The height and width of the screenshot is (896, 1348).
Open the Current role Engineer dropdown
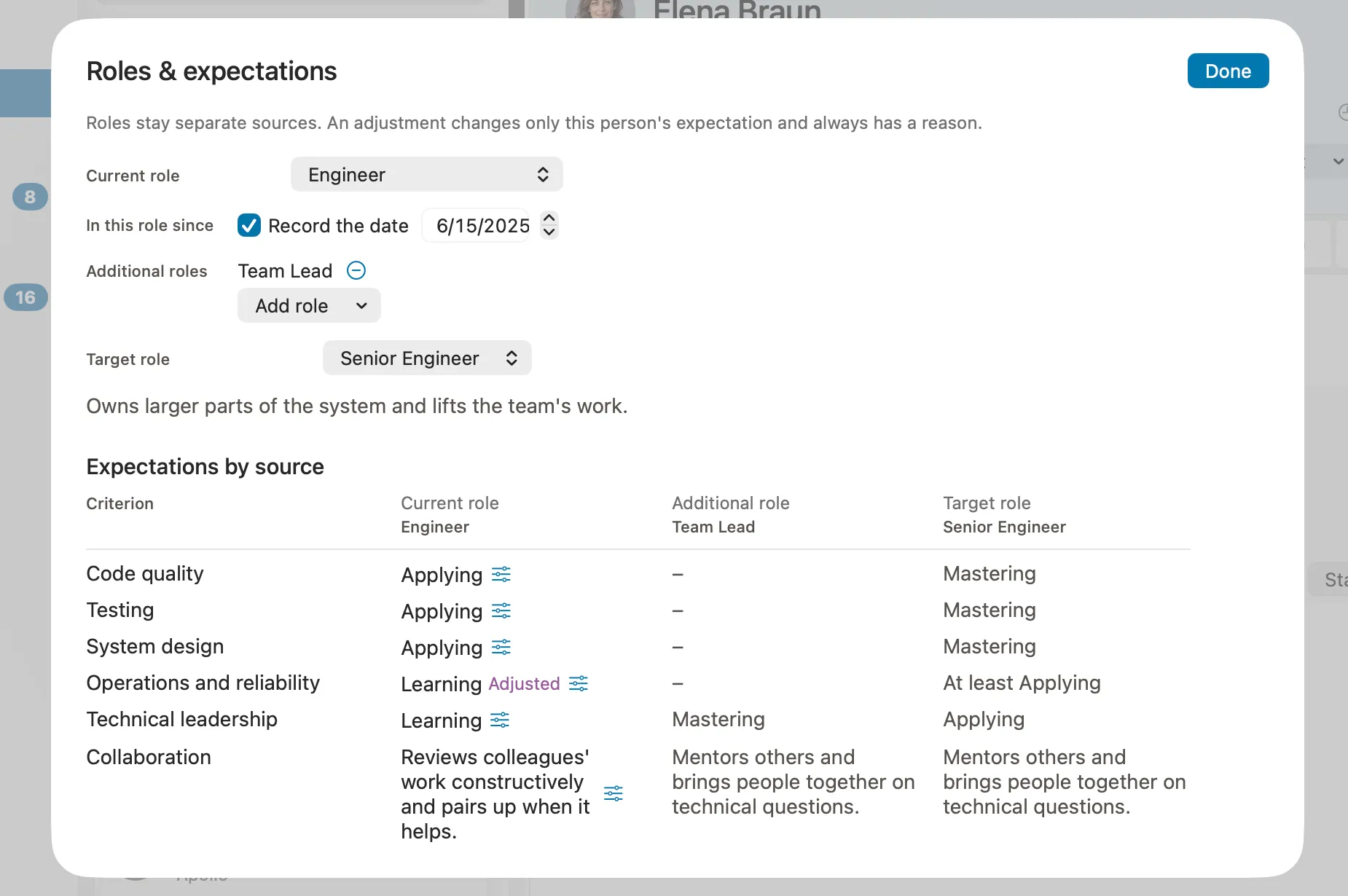[x=427, y=174]
